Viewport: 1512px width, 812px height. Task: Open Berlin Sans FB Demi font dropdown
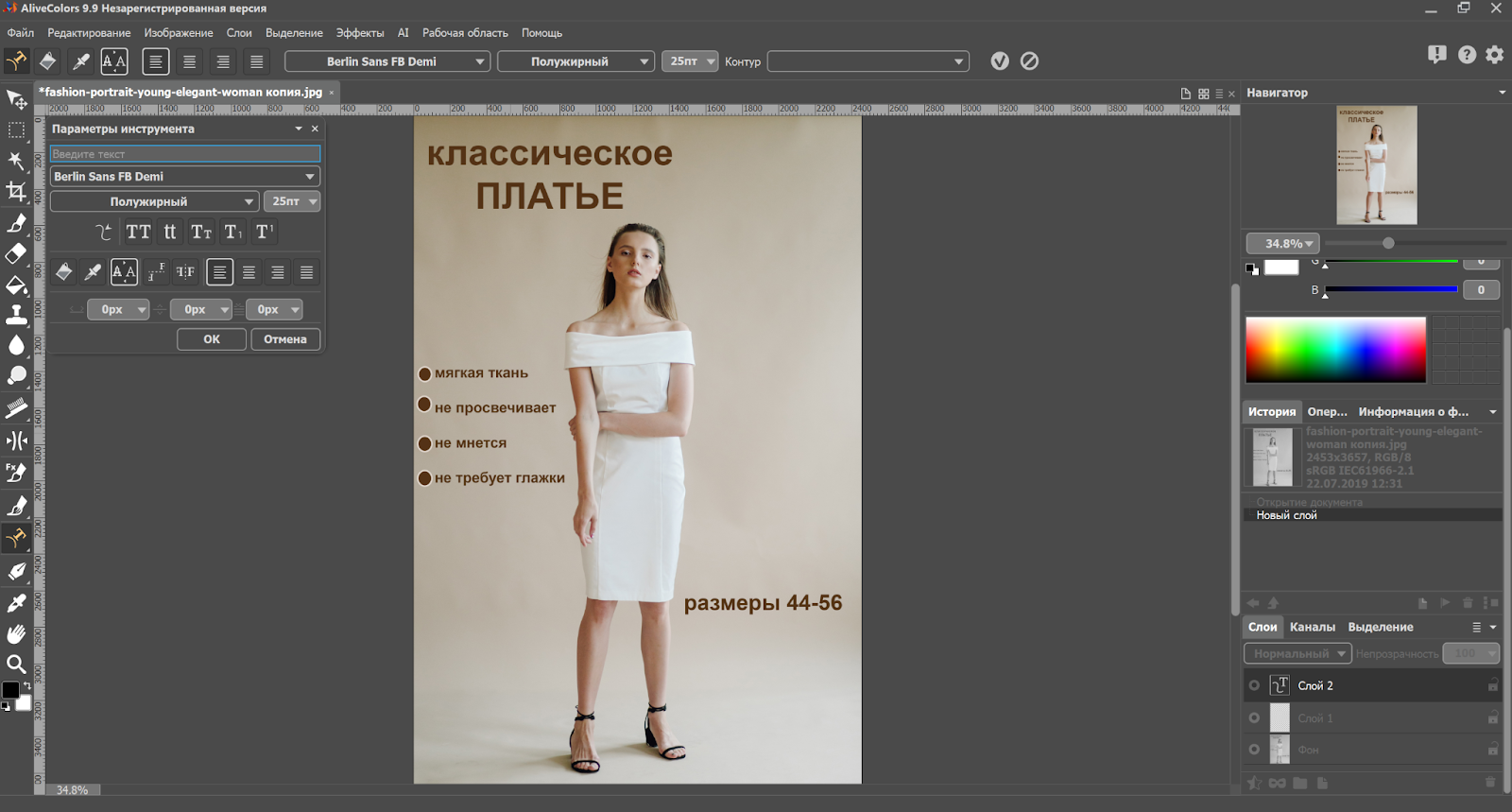coord(387,61)
